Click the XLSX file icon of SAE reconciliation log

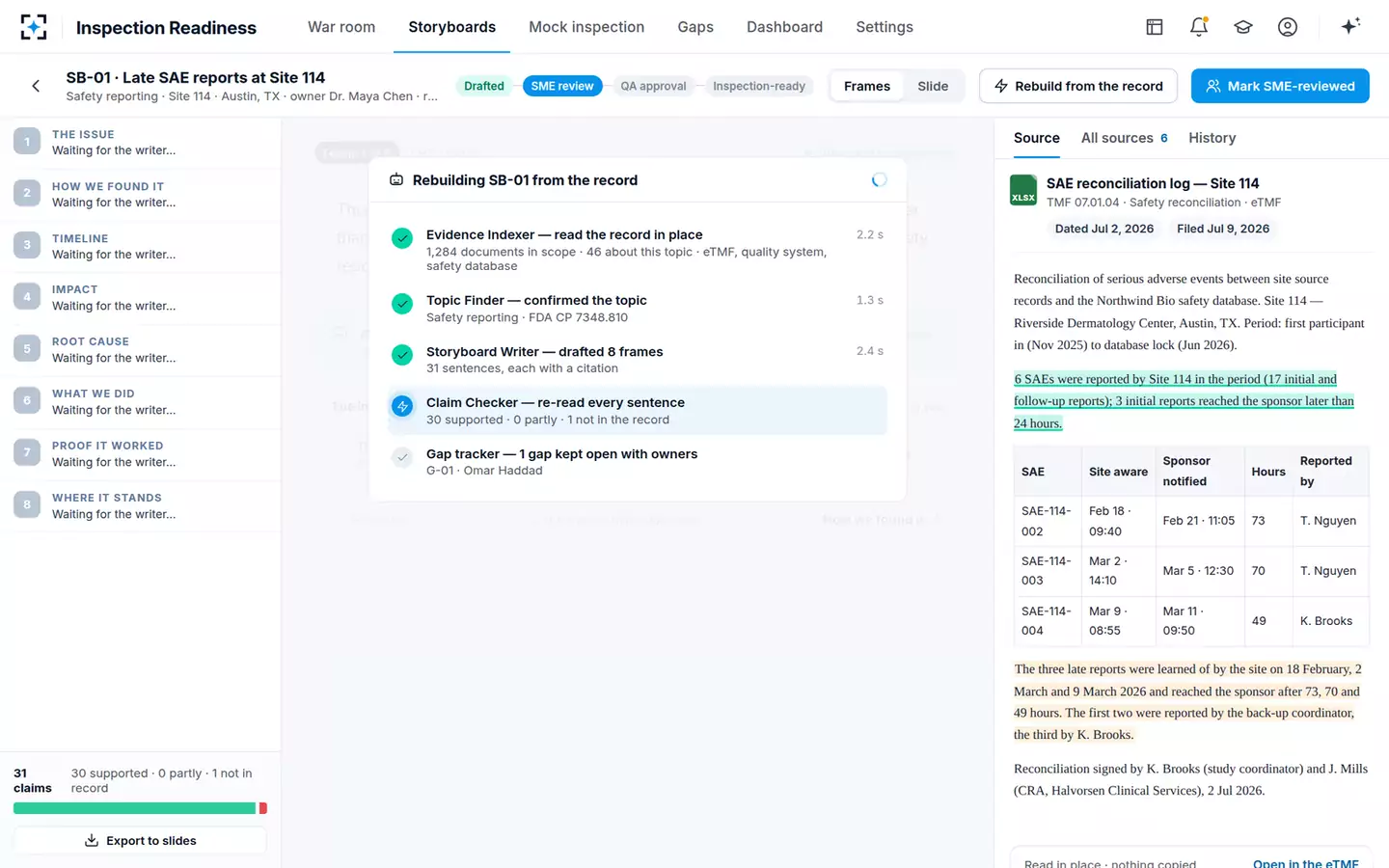[1023, 190]
